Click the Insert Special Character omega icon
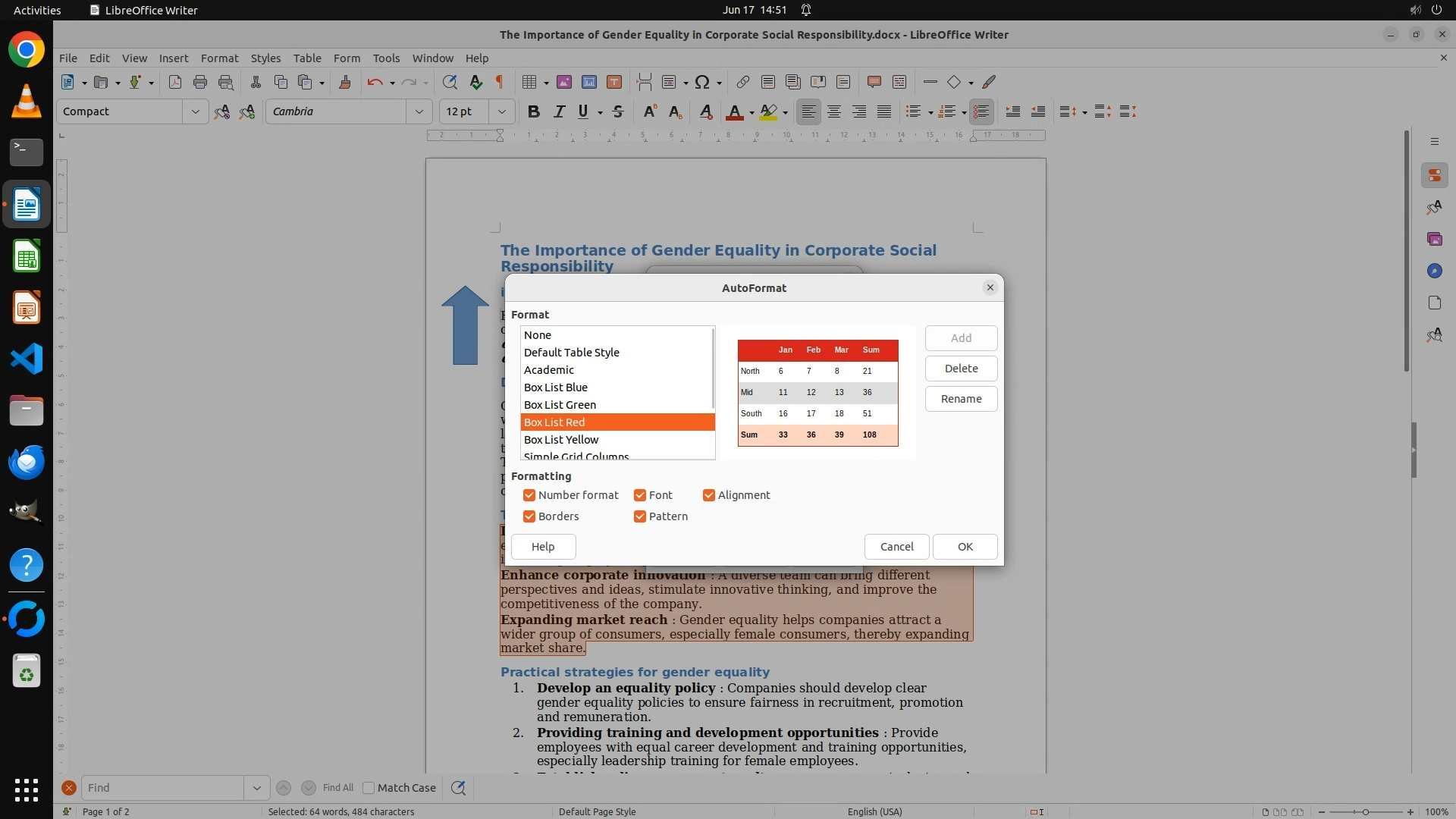Viewport: 1456px width, 819px height. 702,82
